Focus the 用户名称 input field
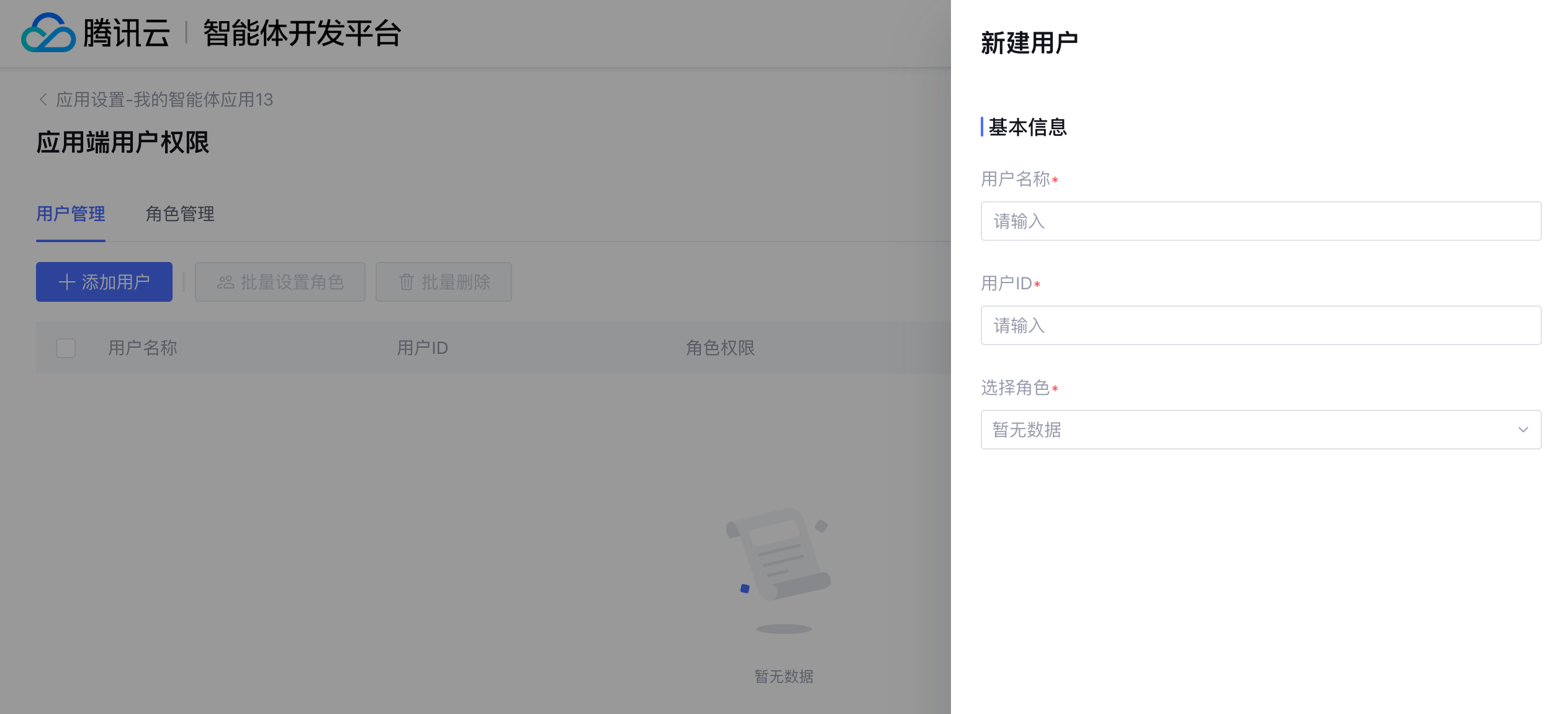The image size is (1568, 714). pyautogui.click(x=1260, y=221)
